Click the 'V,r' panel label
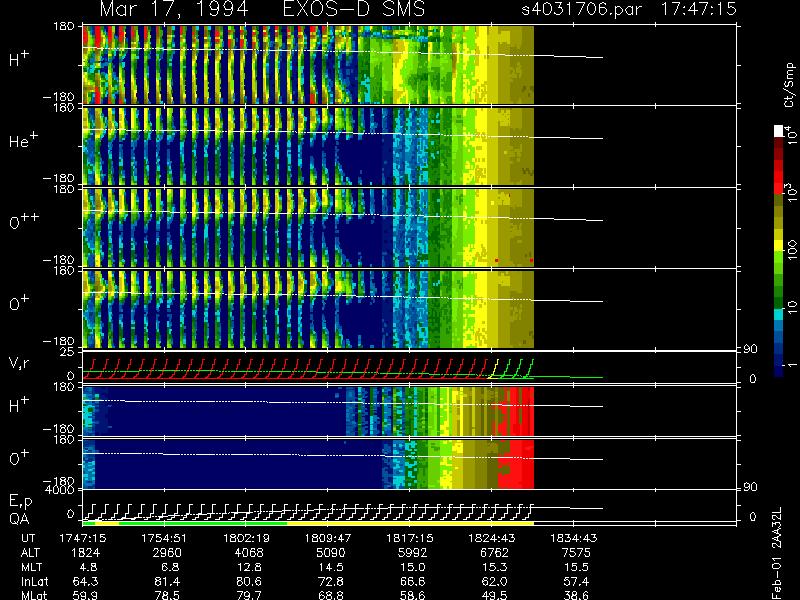This screenshot has width=800, height=600. 19,363
